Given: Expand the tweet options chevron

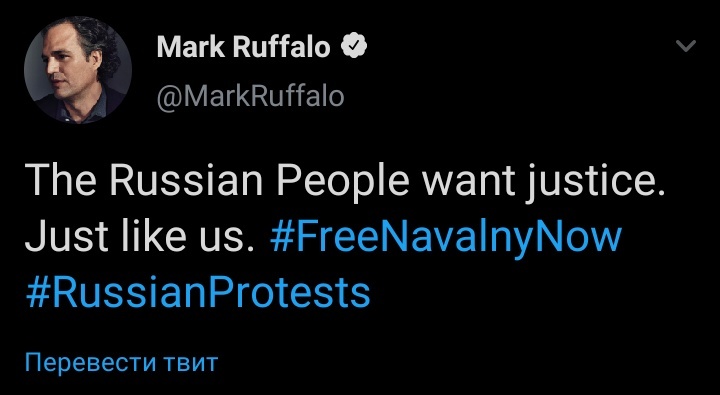Looking at the screenshot, I should point(686,46).
